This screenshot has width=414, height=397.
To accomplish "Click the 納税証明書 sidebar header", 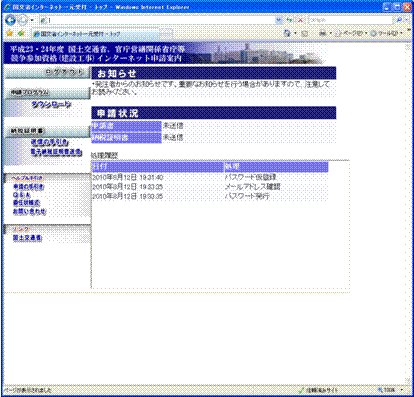I will pyautogui.click(x=47, y=131).
